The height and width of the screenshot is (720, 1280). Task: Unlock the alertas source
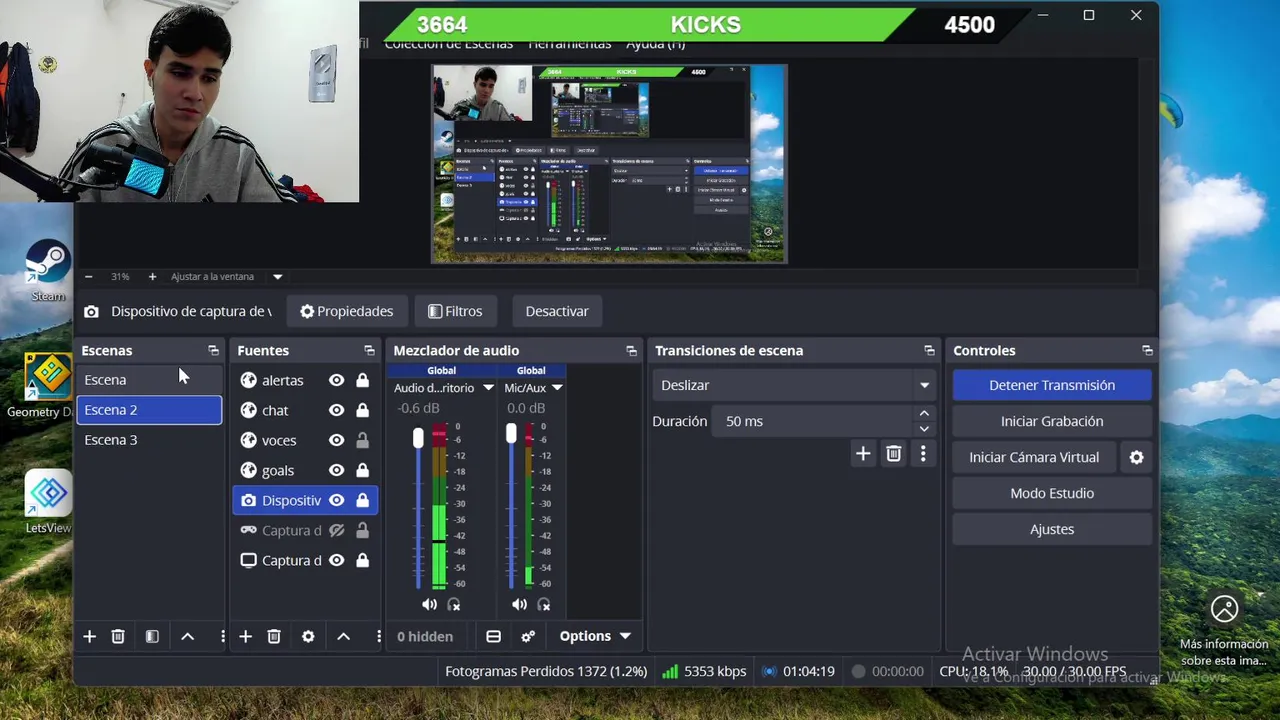pyautogui.click(x=362, y=380)
